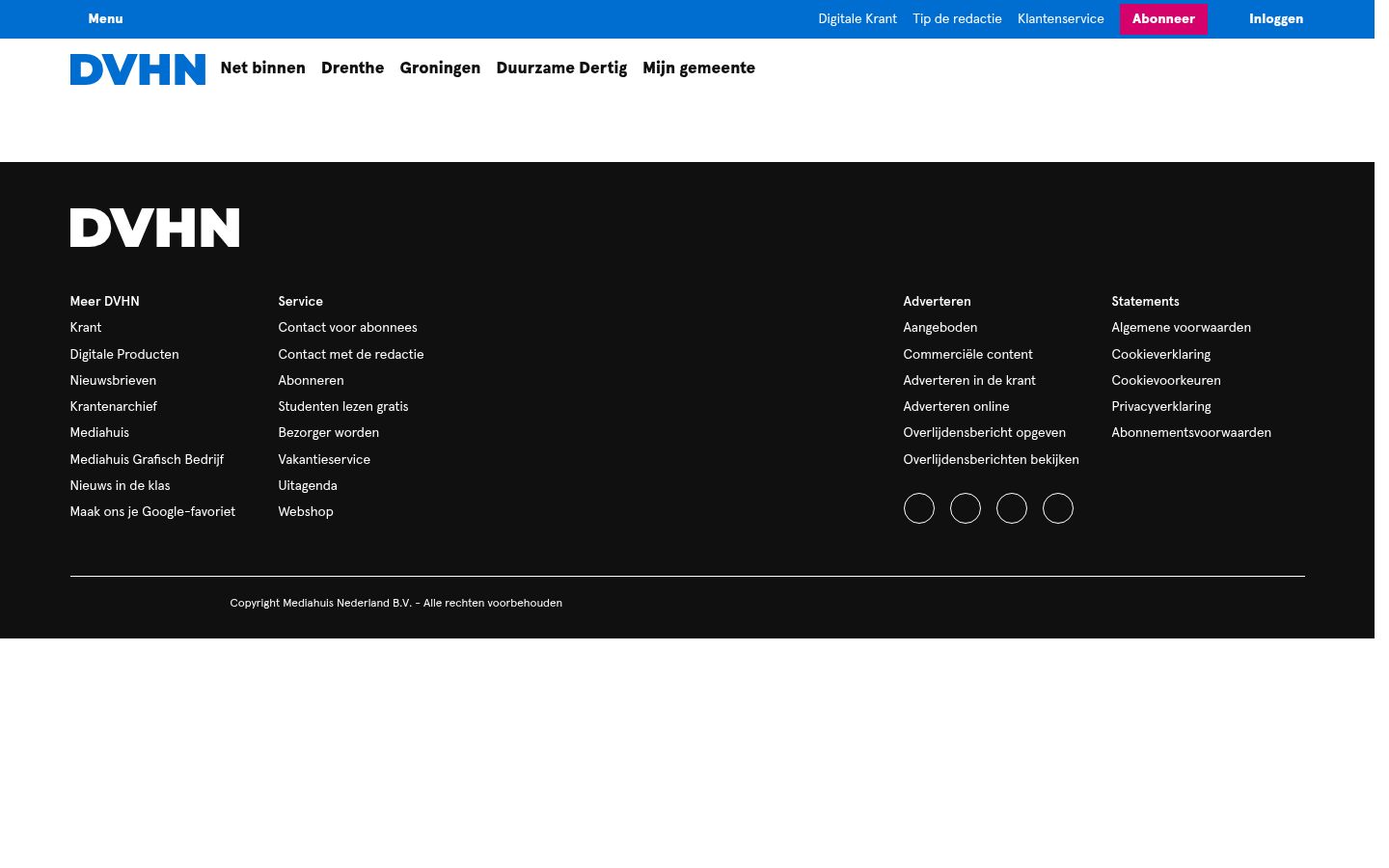This screenshot has width=1389, height=868.
Task: Read the Cookieverklaring
Action: (x=1161, y=355)
